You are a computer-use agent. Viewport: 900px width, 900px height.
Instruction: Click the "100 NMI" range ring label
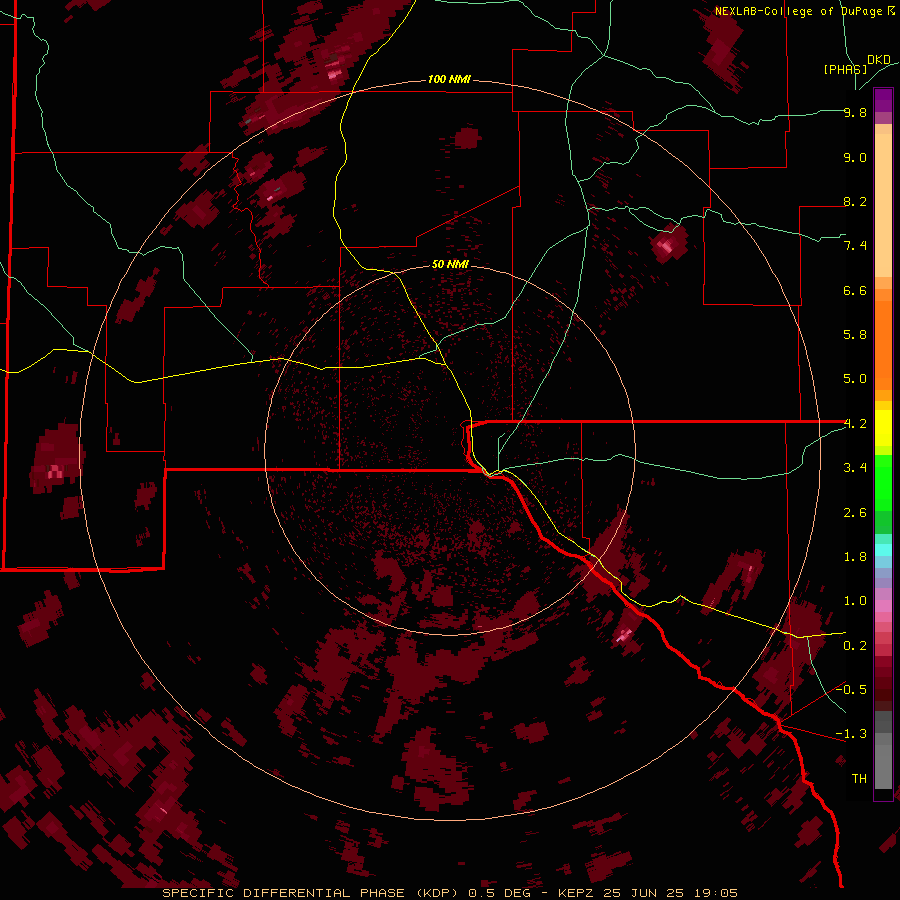(449, 79)
